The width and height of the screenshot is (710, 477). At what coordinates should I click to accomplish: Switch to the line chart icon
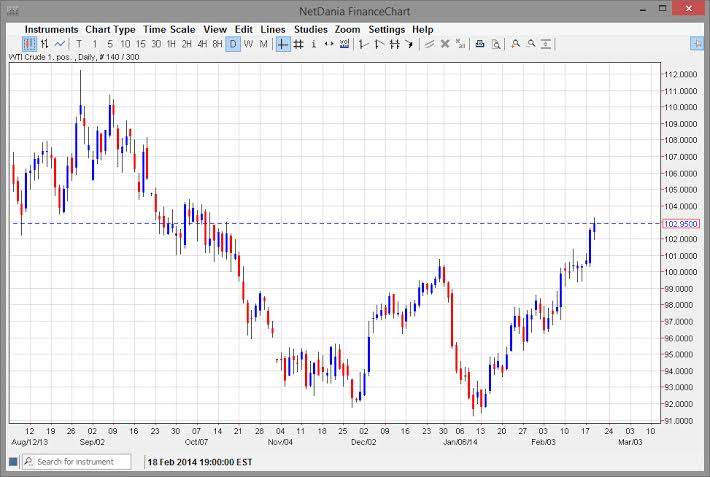point(60,44)
